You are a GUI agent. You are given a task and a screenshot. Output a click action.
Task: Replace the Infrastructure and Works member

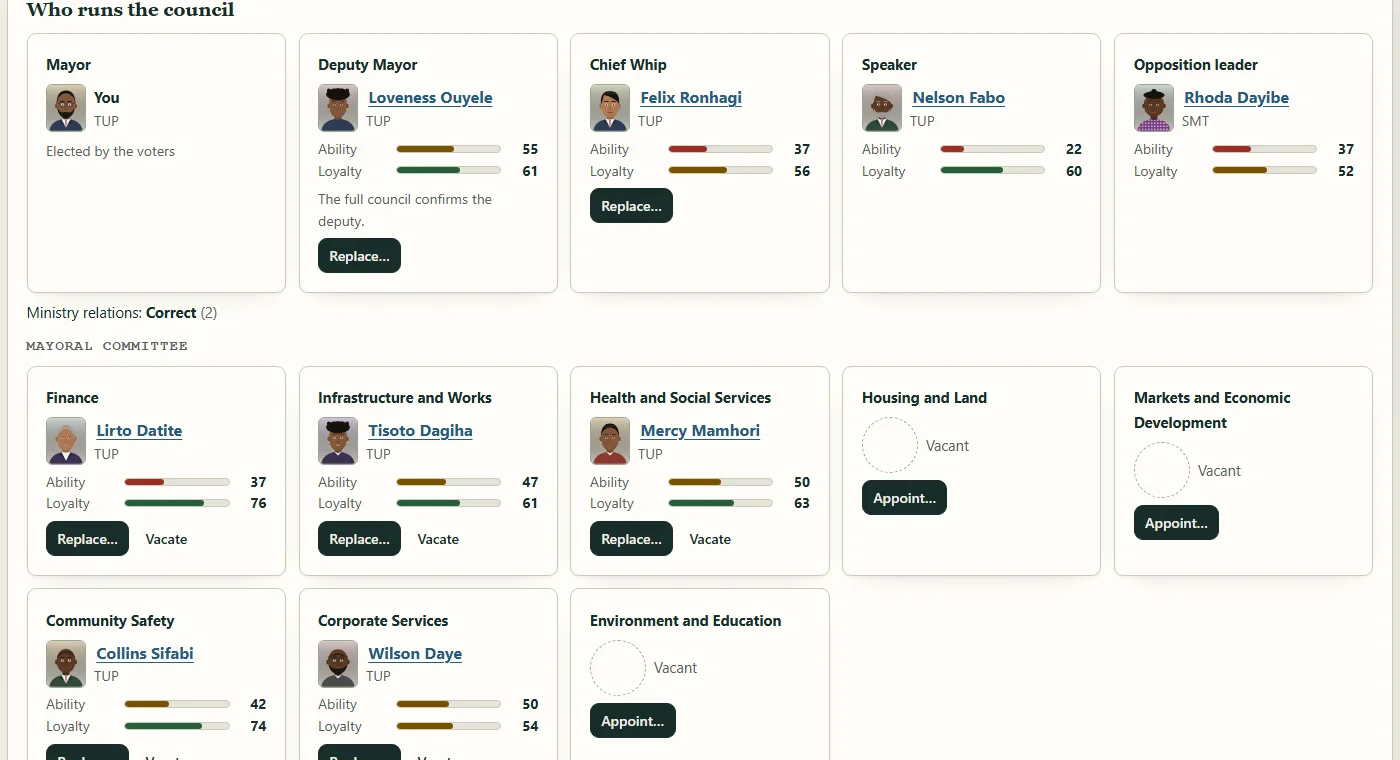click(359, 538)
